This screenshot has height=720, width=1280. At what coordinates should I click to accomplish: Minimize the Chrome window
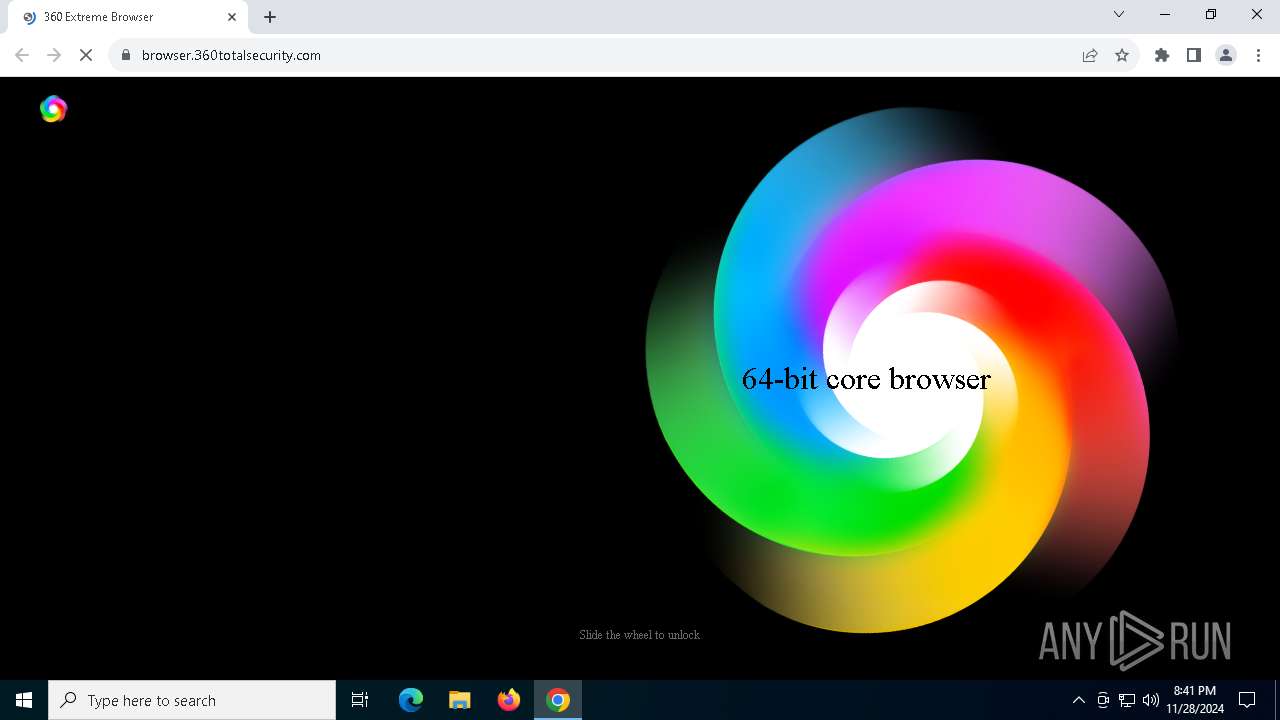pos(1165,15)
